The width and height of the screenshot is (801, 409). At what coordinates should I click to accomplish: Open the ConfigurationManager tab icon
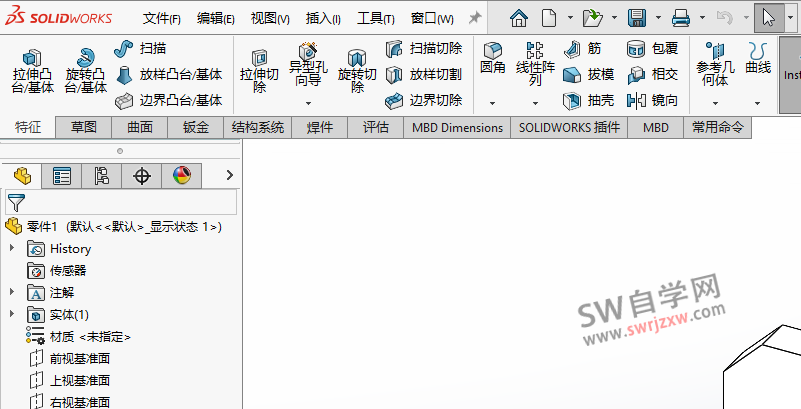point(102,176)
